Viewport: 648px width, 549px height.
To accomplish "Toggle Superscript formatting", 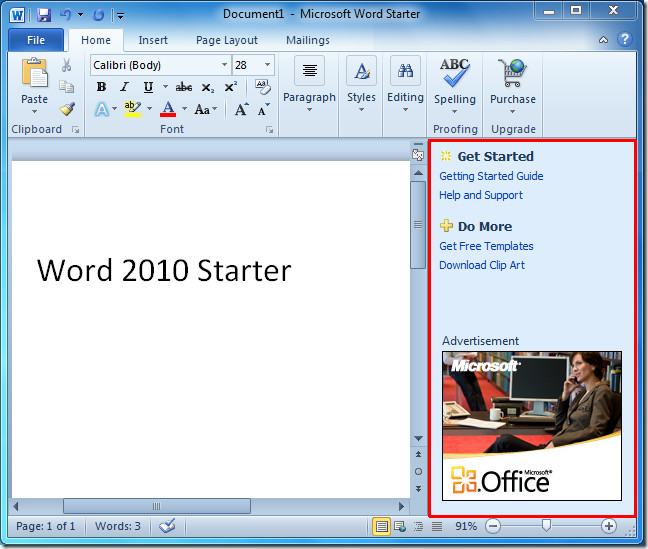I will (231, 87).
